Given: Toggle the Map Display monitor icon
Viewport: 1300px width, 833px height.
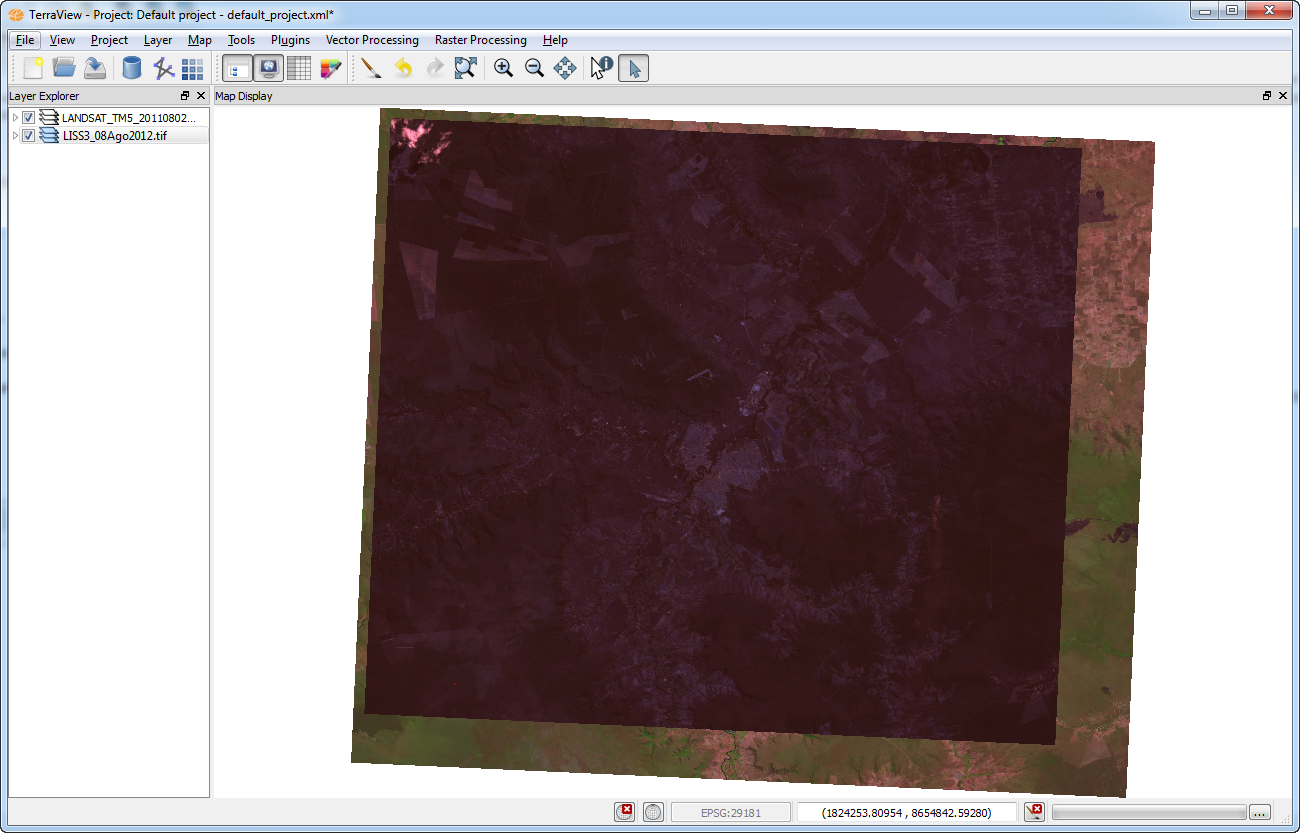Looking at the screenshot, I should pyautogui.click(x=268, y=68).
